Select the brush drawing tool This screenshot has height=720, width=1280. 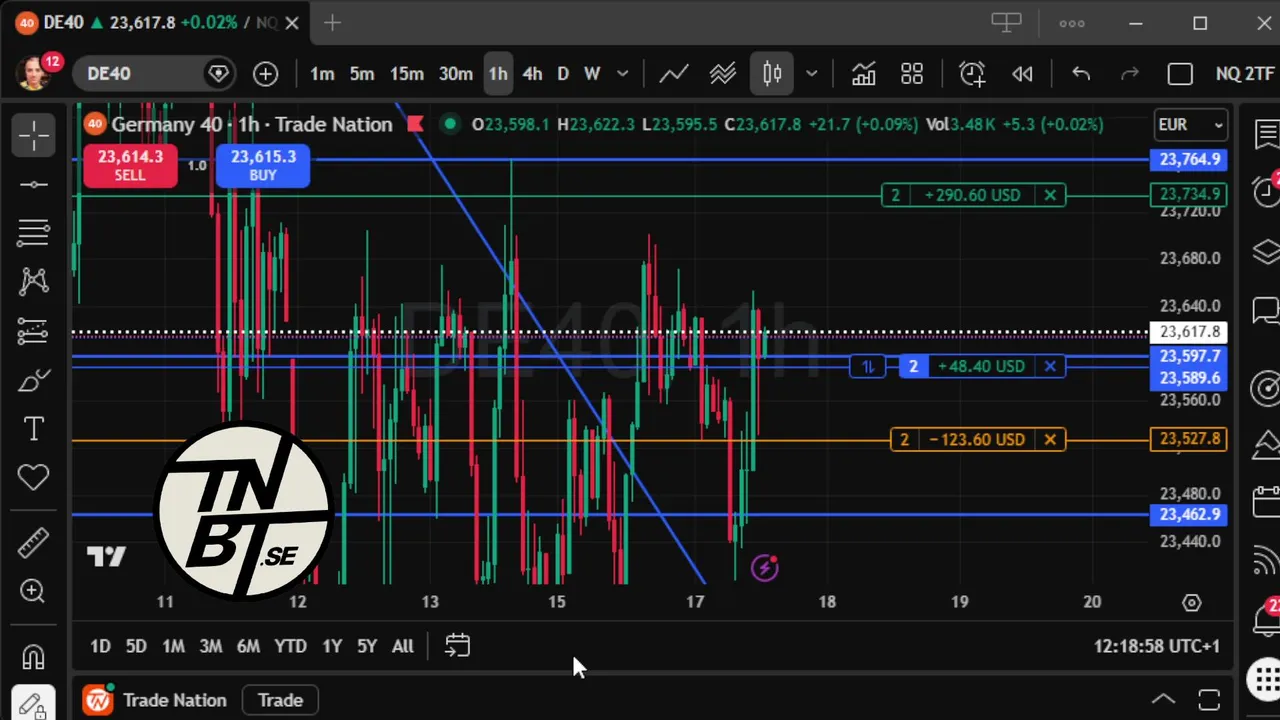click(x=33, y=380)
